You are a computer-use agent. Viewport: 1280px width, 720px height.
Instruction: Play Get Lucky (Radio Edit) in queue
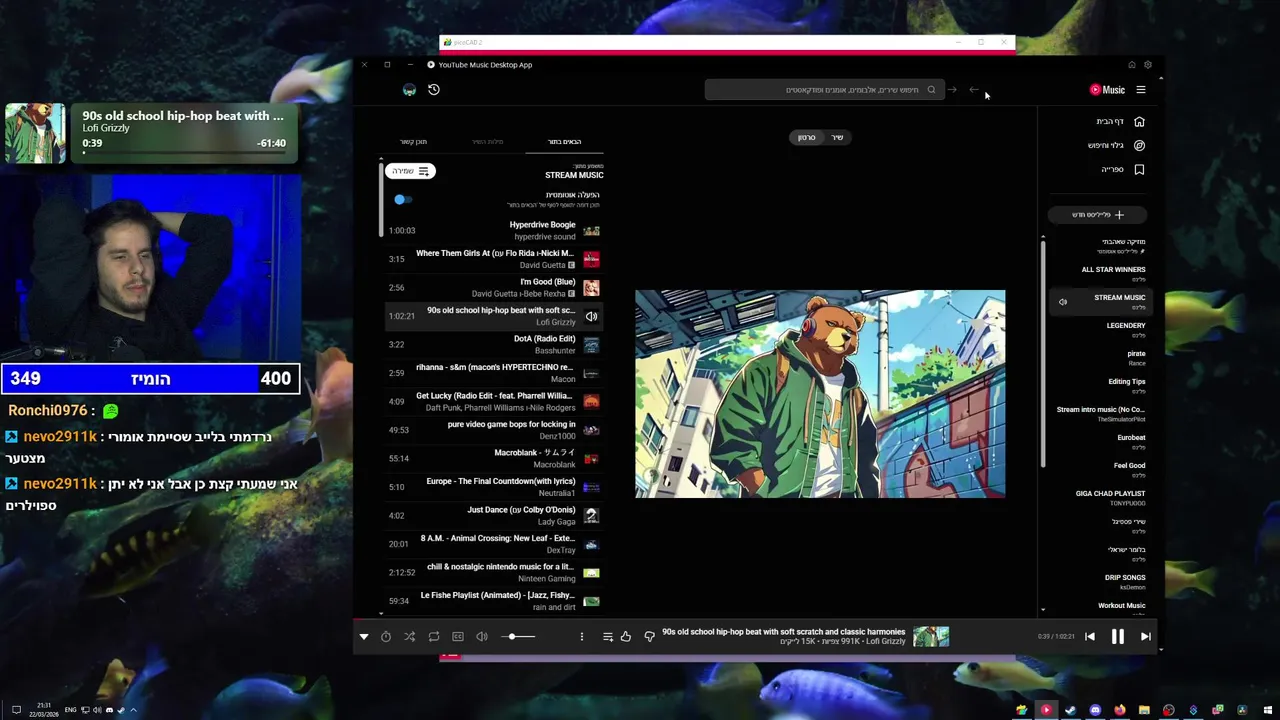pos(494,401)
